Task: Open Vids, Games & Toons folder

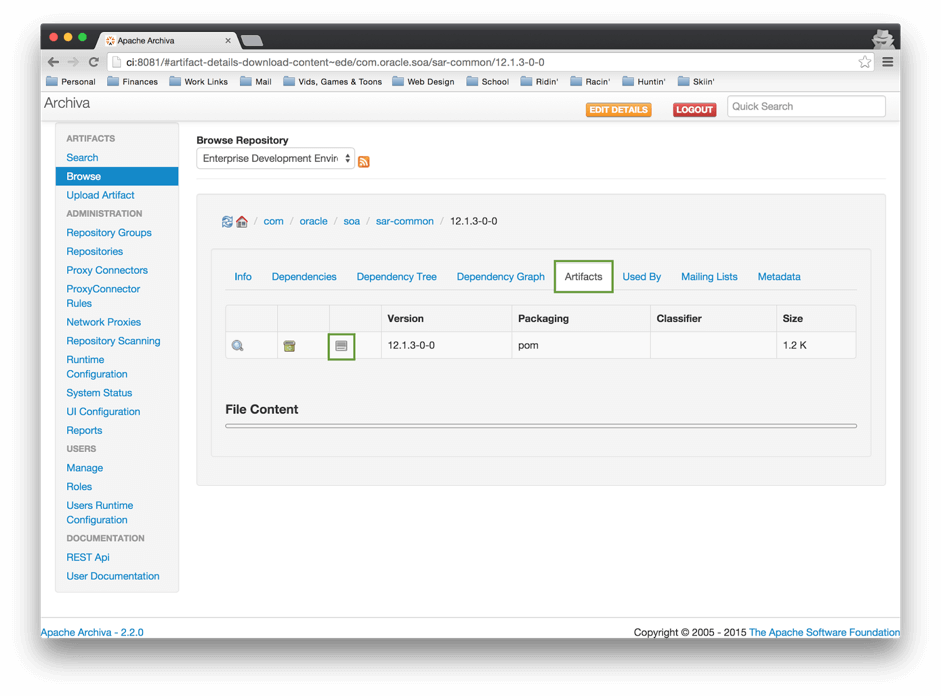Action: [x=332, y=82]
